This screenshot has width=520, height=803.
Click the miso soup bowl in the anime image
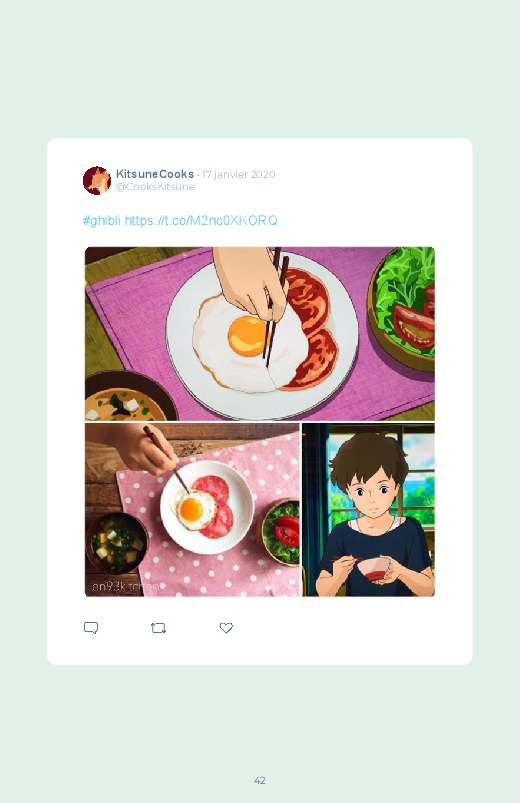(130, 396)
